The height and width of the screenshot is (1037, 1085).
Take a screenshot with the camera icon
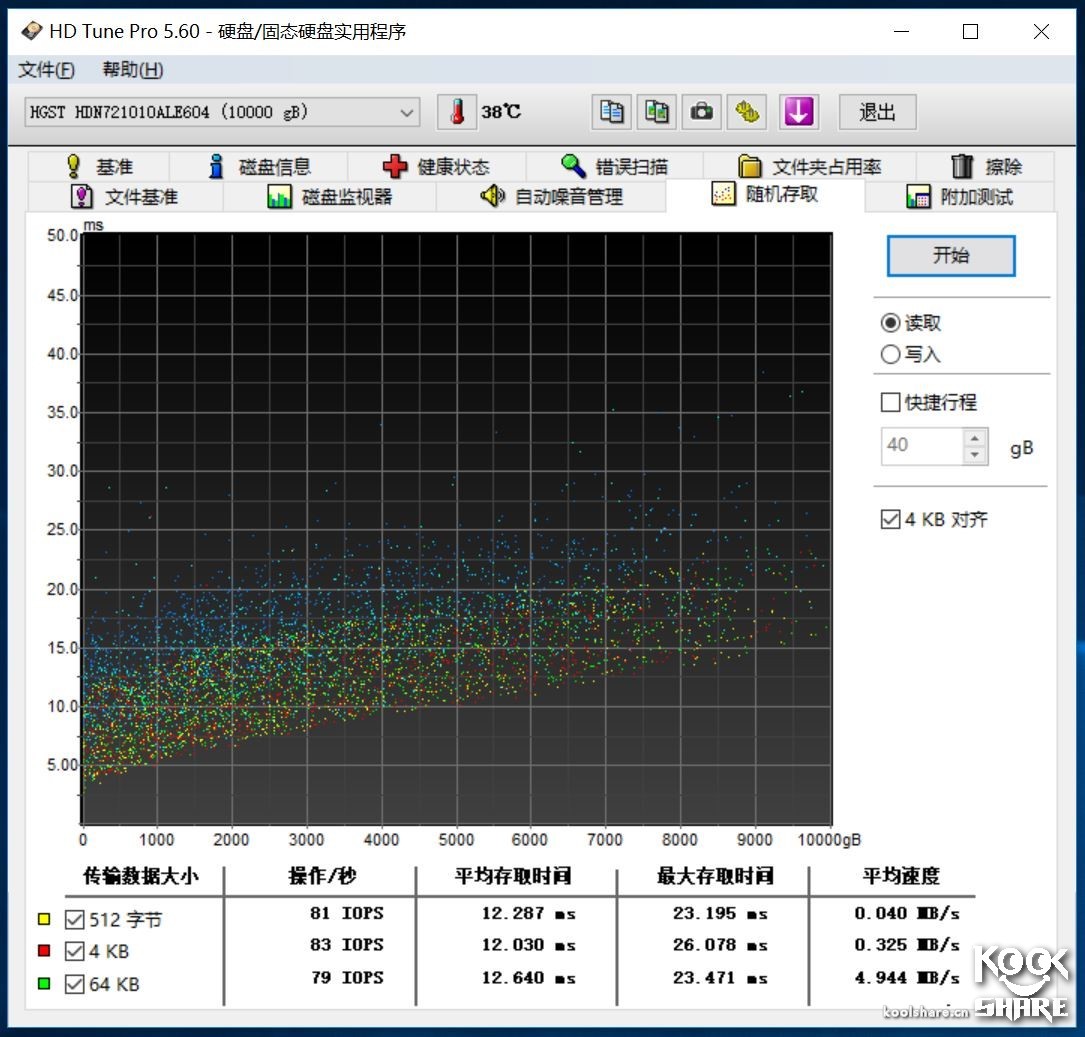pos(701,112)
